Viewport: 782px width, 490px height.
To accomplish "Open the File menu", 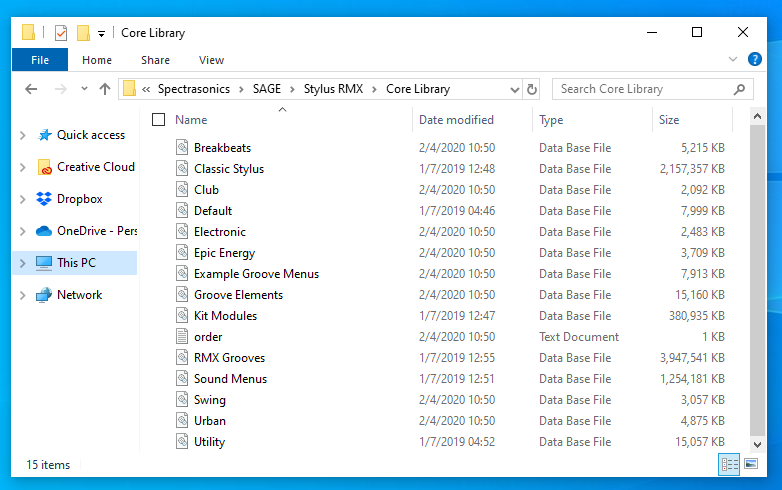I will tap(40, 60).
